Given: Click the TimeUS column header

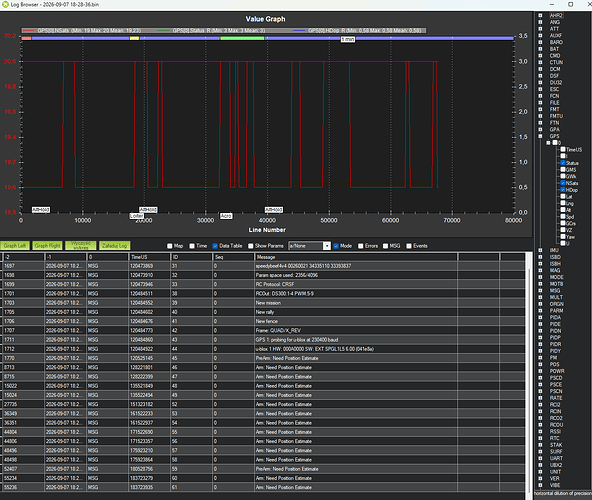Looking at the screenshot, I should tap(149, 257).
